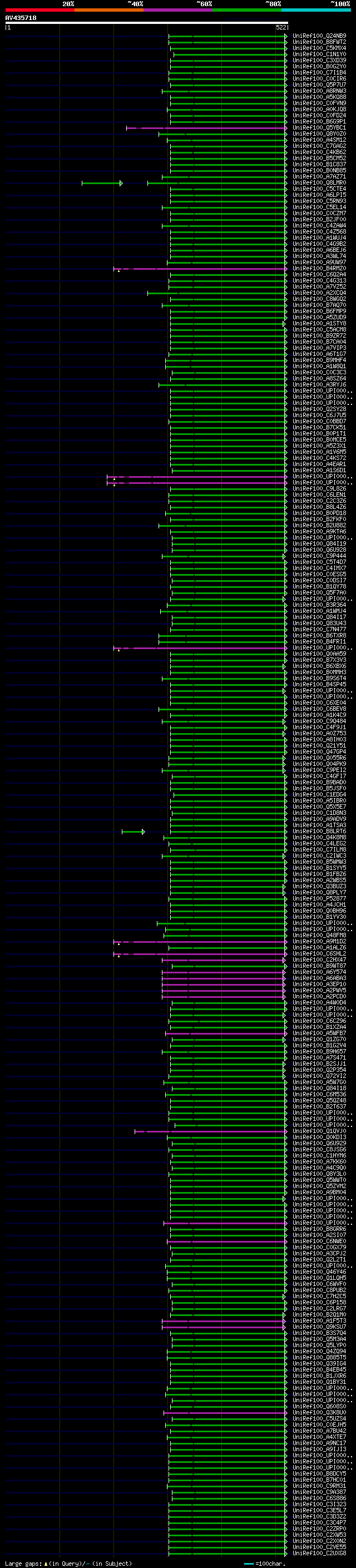Click the white query sequence bar

coord(147,23)
